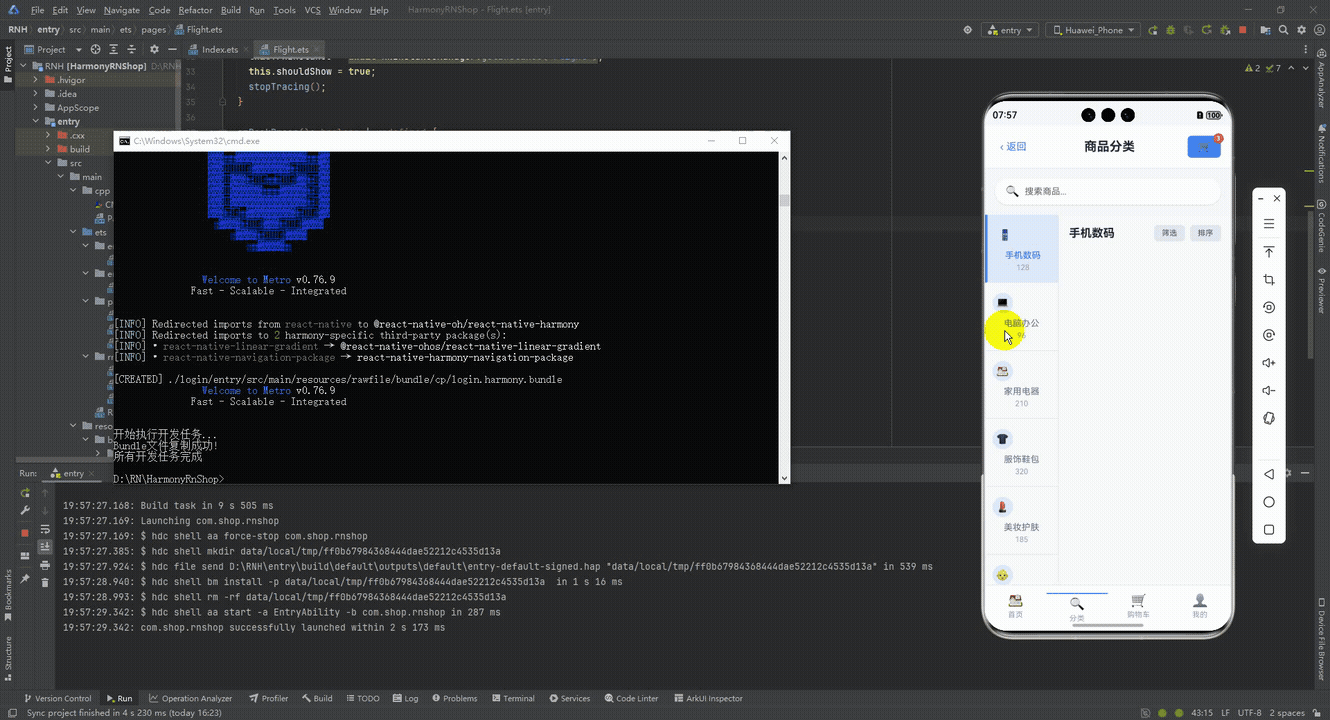Open the ArkUI Inspector tool window
This screenshot has width=1330, height=720.
pos(708,698)
